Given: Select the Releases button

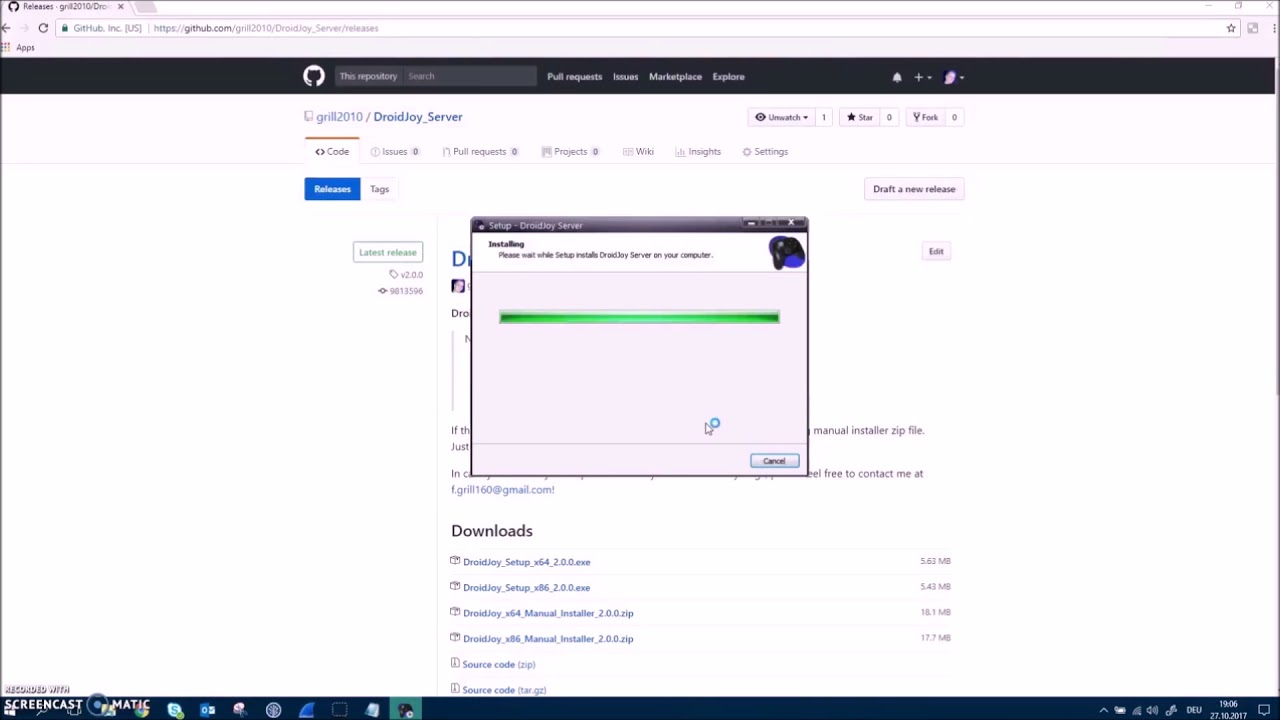Looking at the screenshot, I should [x=332, y=189].
